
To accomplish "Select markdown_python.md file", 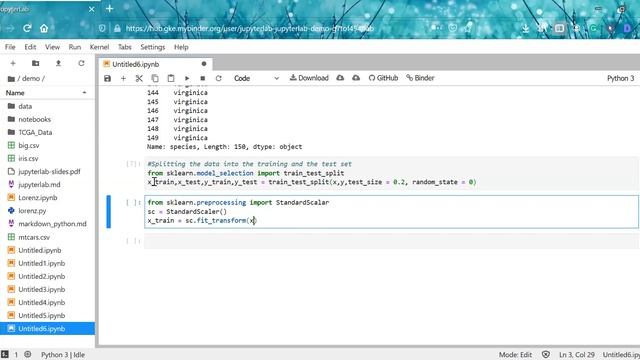I will point(47,224).
